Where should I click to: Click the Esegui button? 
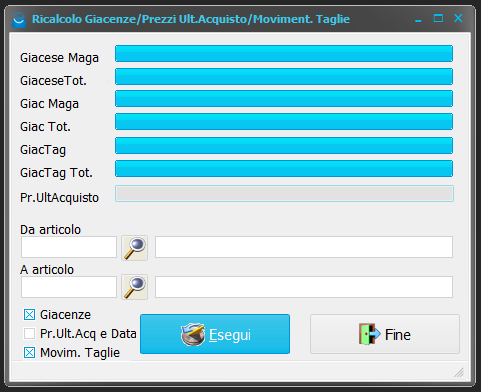[215, 334]
